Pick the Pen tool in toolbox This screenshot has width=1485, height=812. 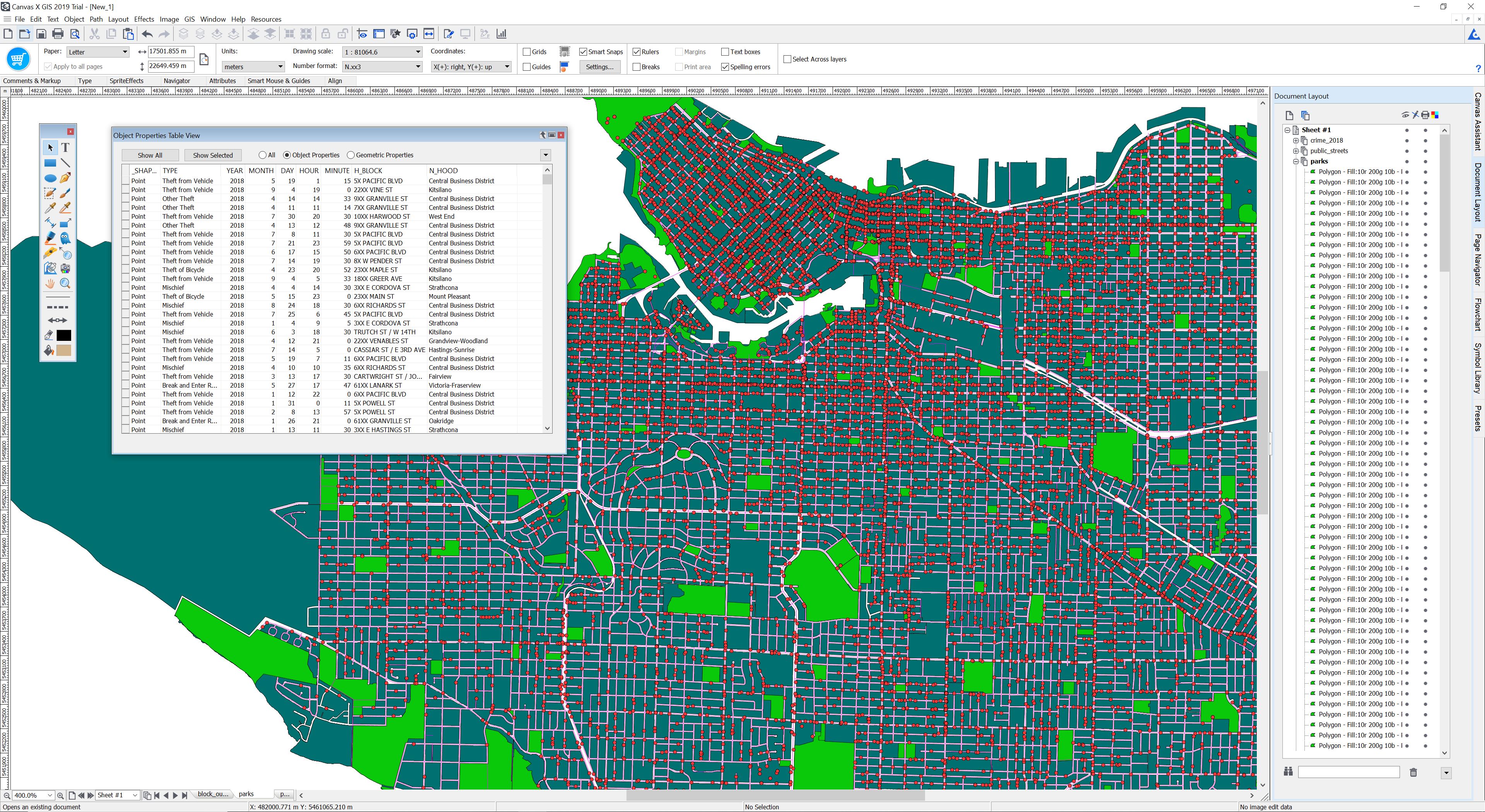(x=65, y=178)
